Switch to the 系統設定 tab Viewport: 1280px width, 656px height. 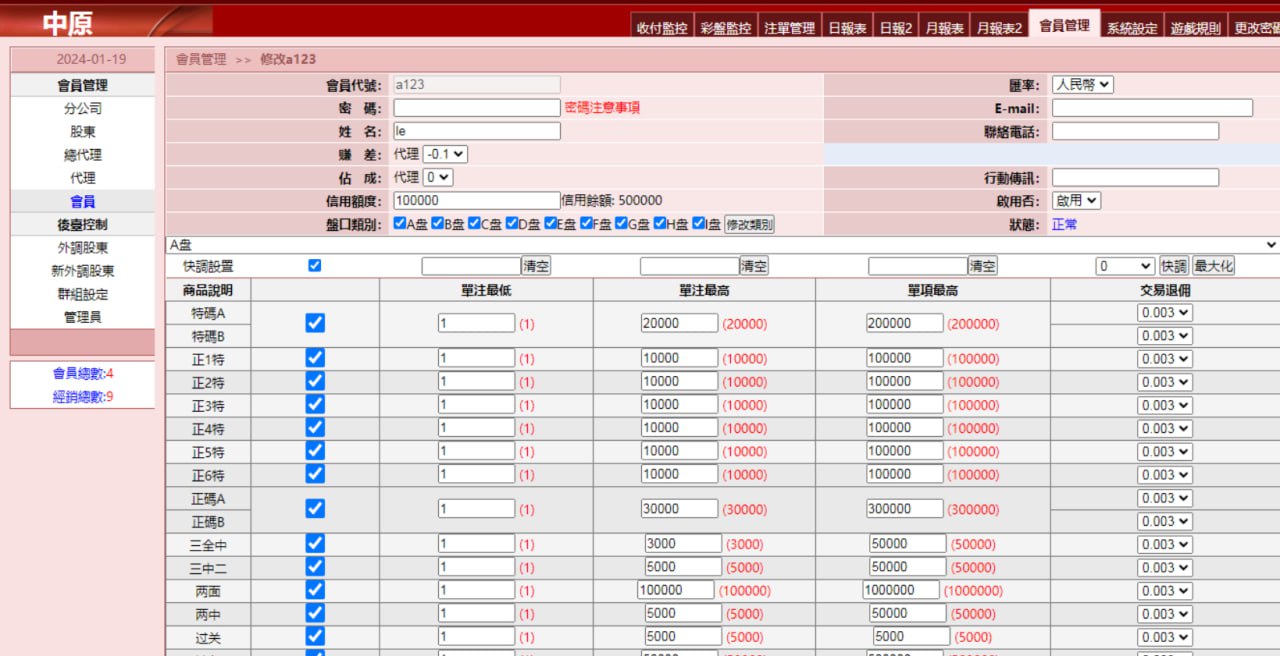(x=1131, y=29)
